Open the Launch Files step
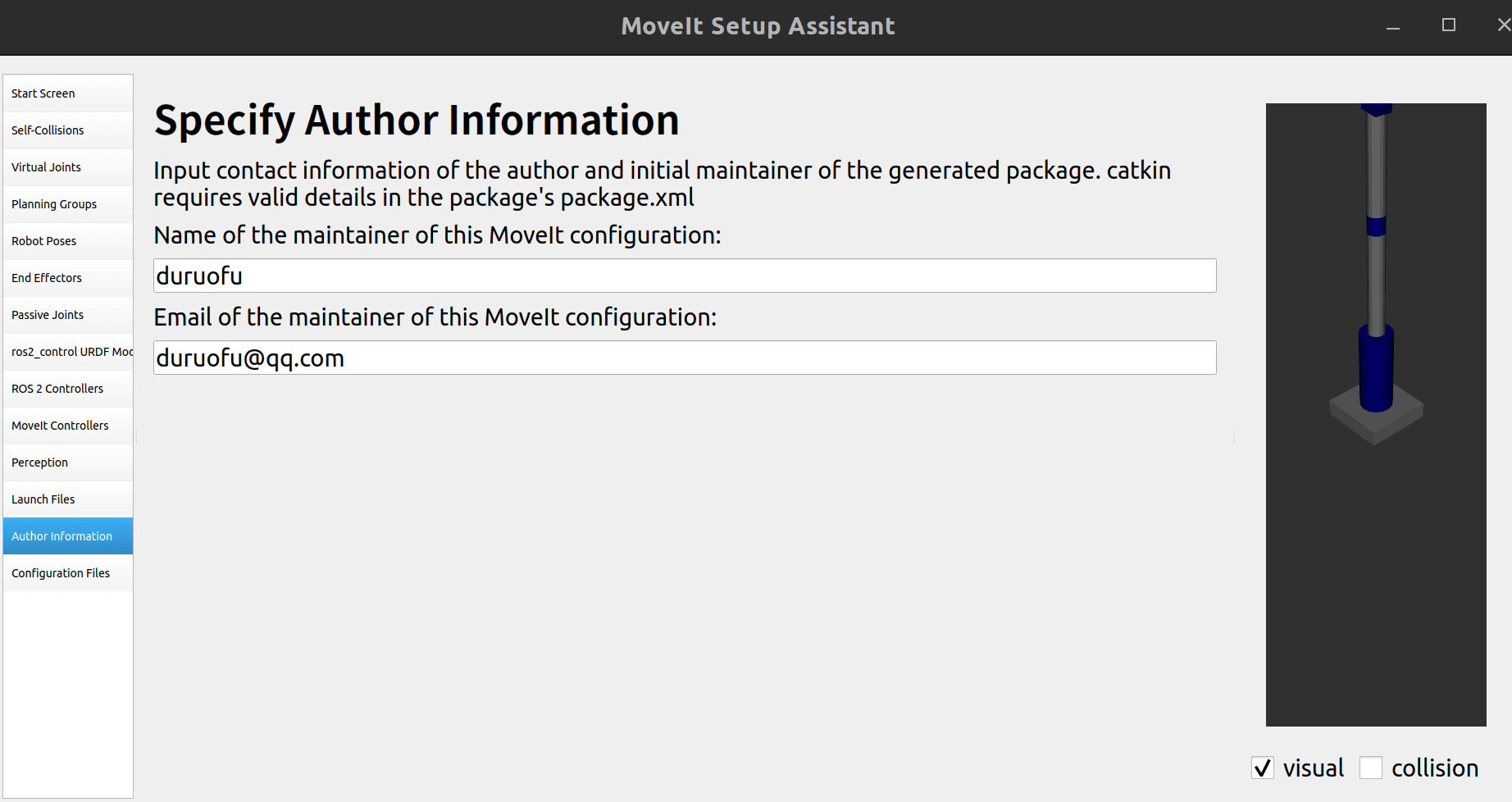 (x=67, y=499)
